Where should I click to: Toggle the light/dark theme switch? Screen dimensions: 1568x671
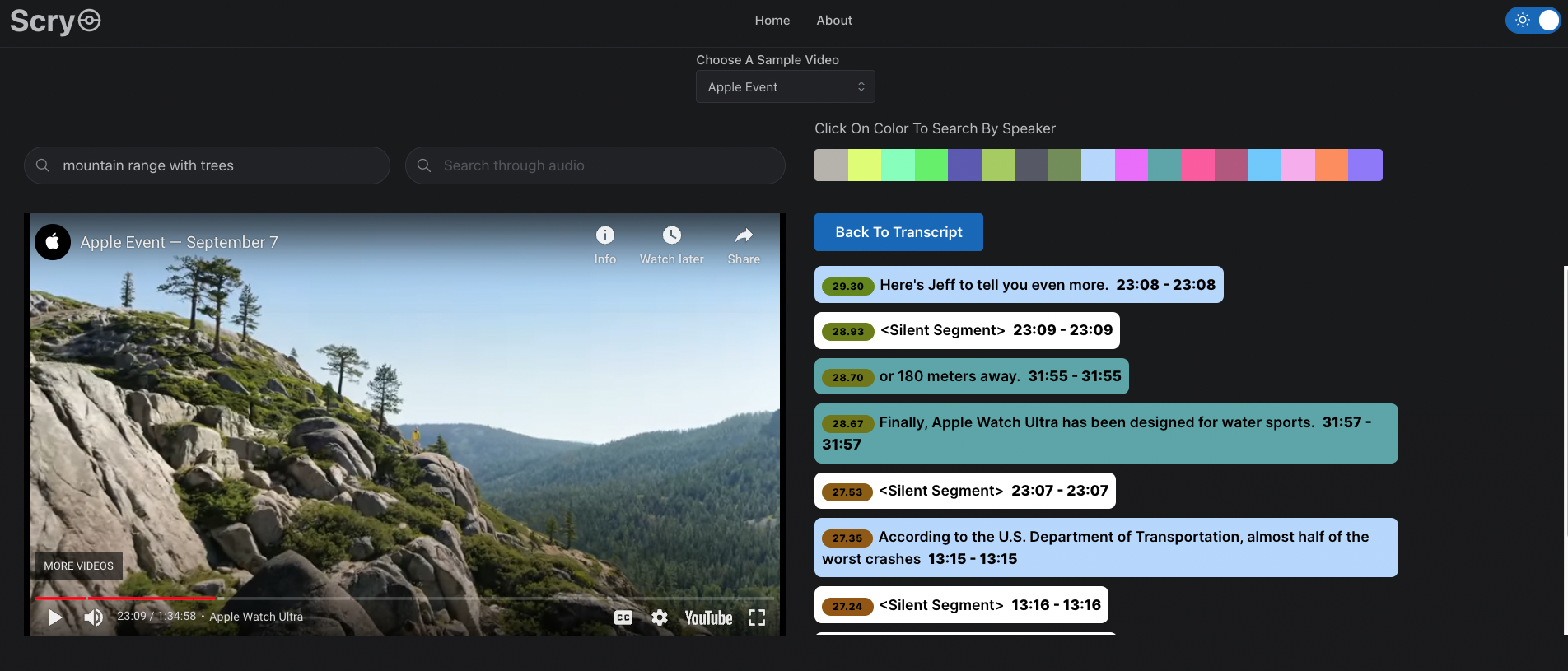tap(1533, 21)
